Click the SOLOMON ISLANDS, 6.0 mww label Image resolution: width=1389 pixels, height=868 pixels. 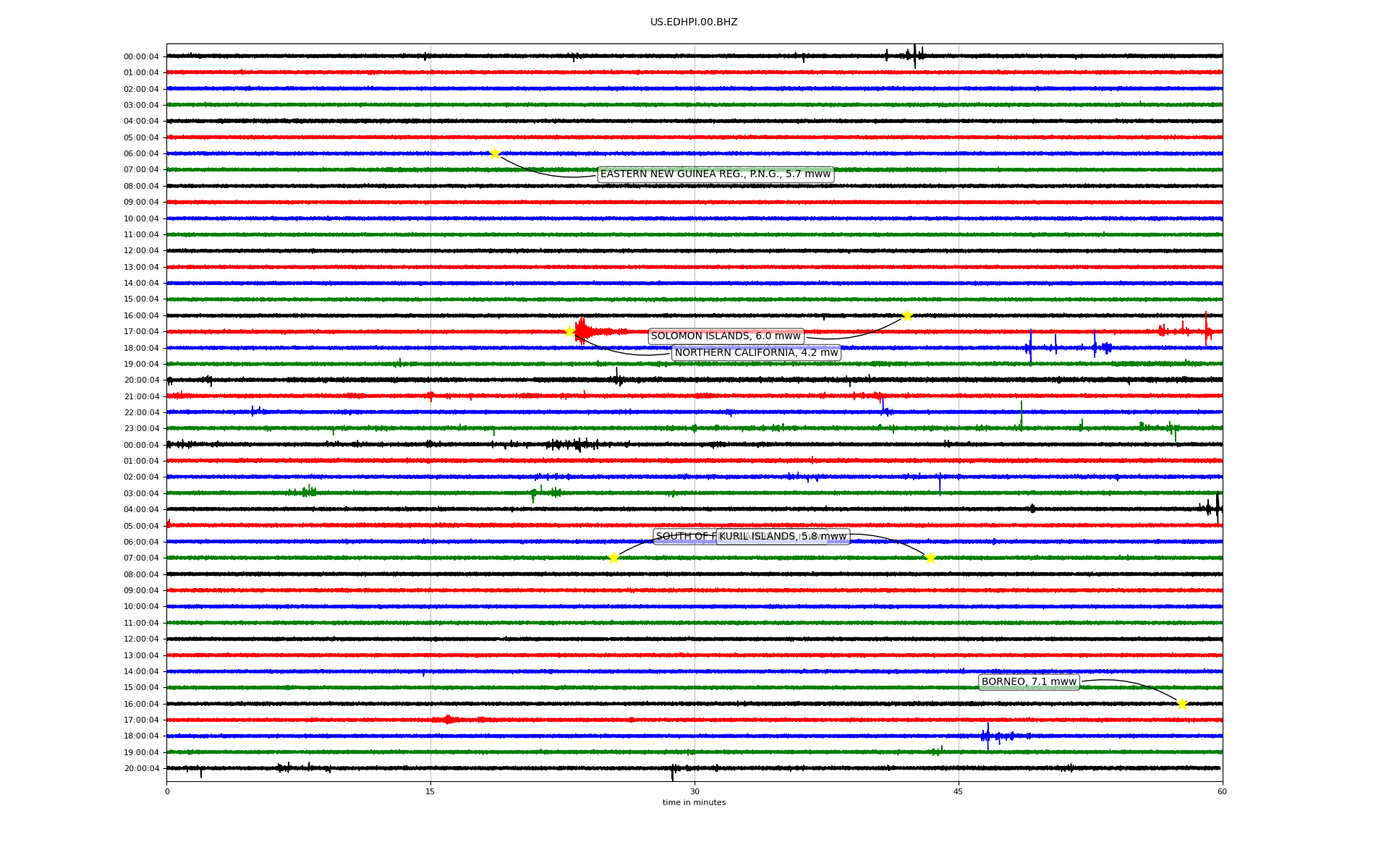(726, 336)
